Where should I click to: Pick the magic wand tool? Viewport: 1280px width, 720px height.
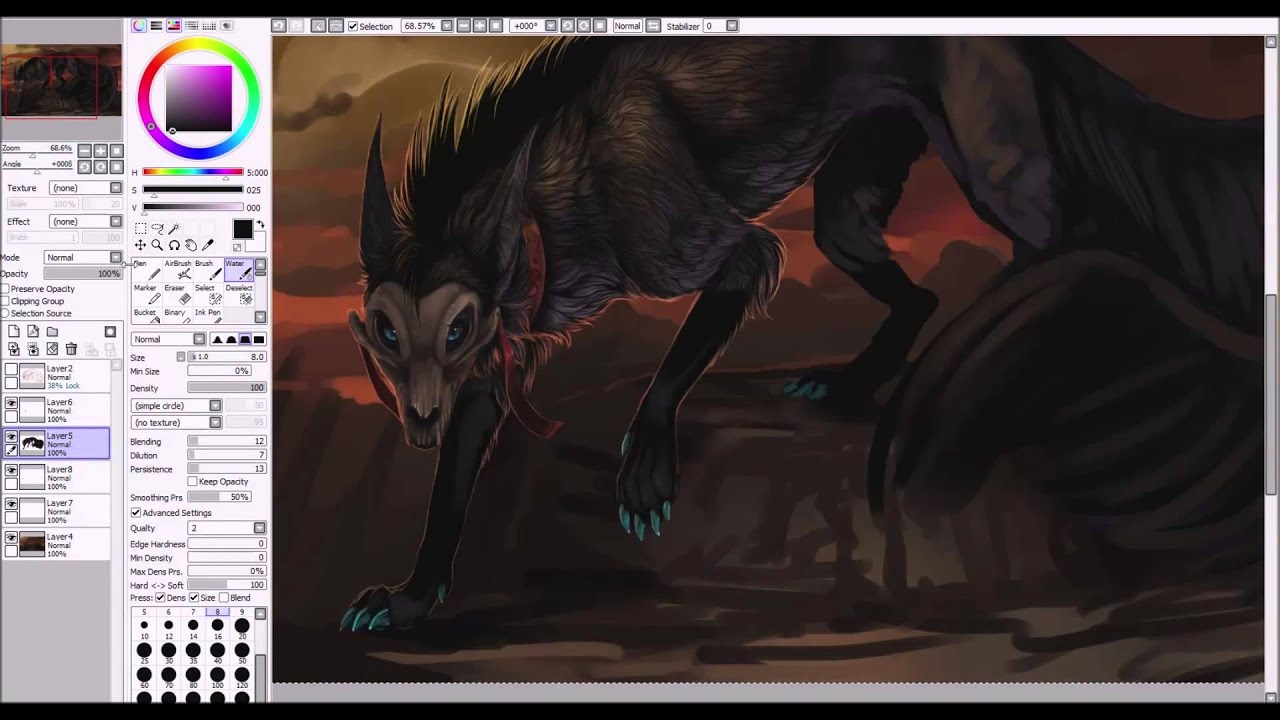pyautogui.click(x=174, y=229)
